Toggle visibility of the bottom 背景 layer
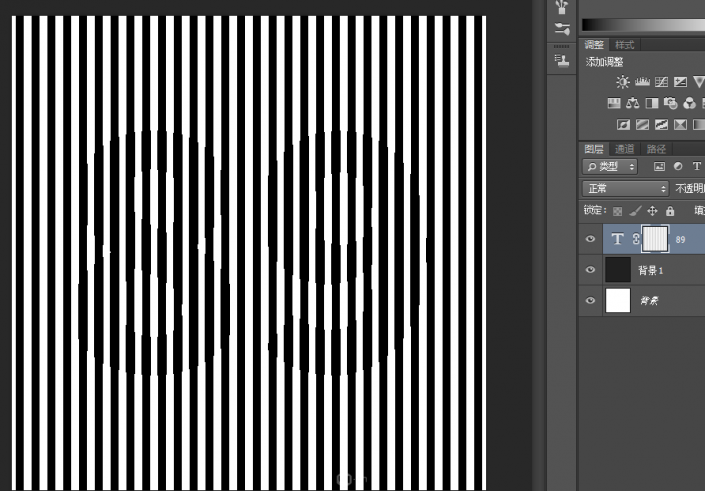Image resolution: width=705 pixels, height=491 pixels. tap(590, 300)
